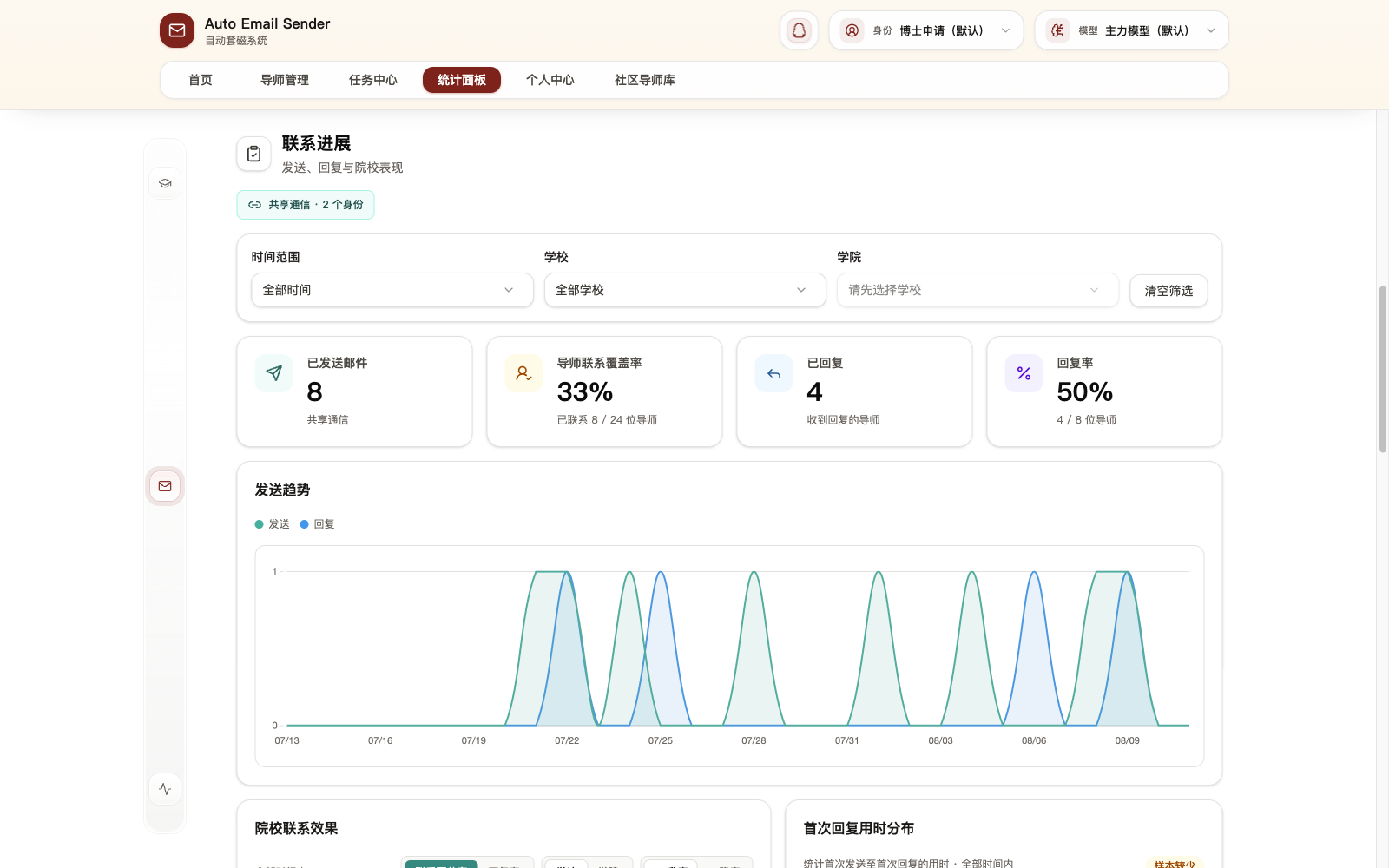Toggle the blue 回复 series in chart legend

coord(318,524)
